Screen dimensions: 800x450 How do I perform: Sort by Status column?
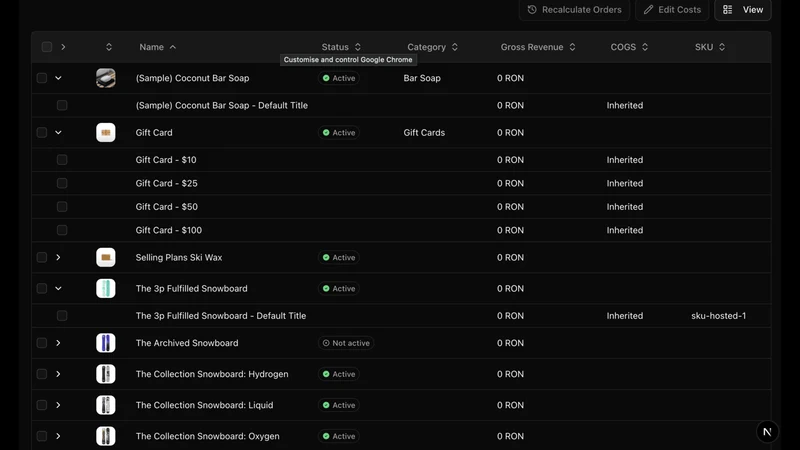341,47
